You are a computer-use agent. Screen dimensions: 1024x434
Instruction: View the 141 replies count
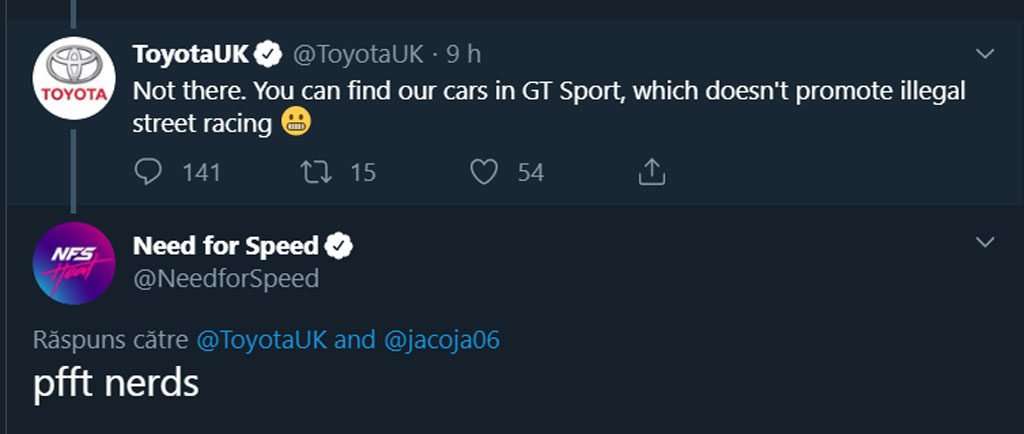pyautogui.click(x=201, y=173)
